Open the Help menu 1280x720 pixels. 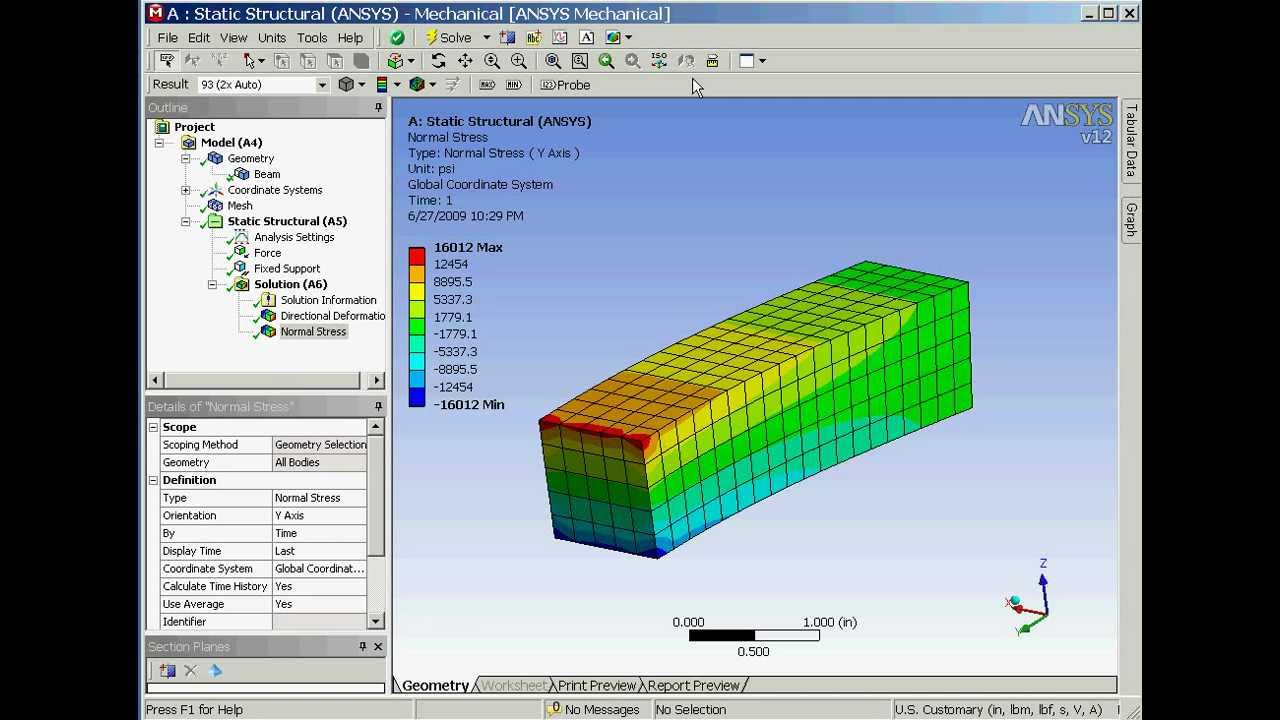click(350, 38)
